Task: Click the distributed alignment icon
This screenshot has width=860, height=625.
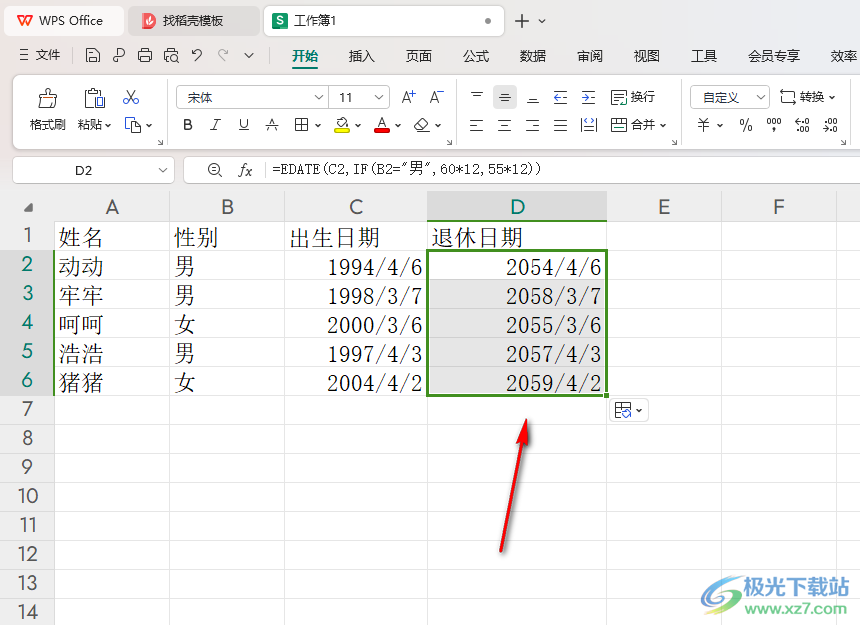Action: [x=589, y=126]
